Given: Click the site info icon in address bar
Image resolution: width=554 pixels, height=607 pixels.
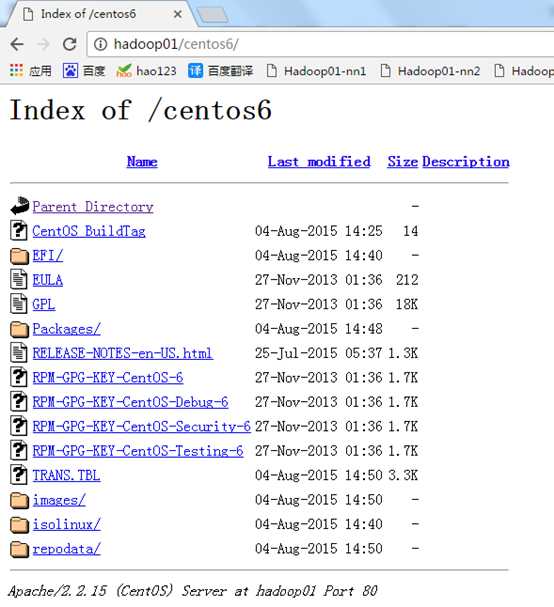Looking at the screenshot, I should tap(100, 44).
